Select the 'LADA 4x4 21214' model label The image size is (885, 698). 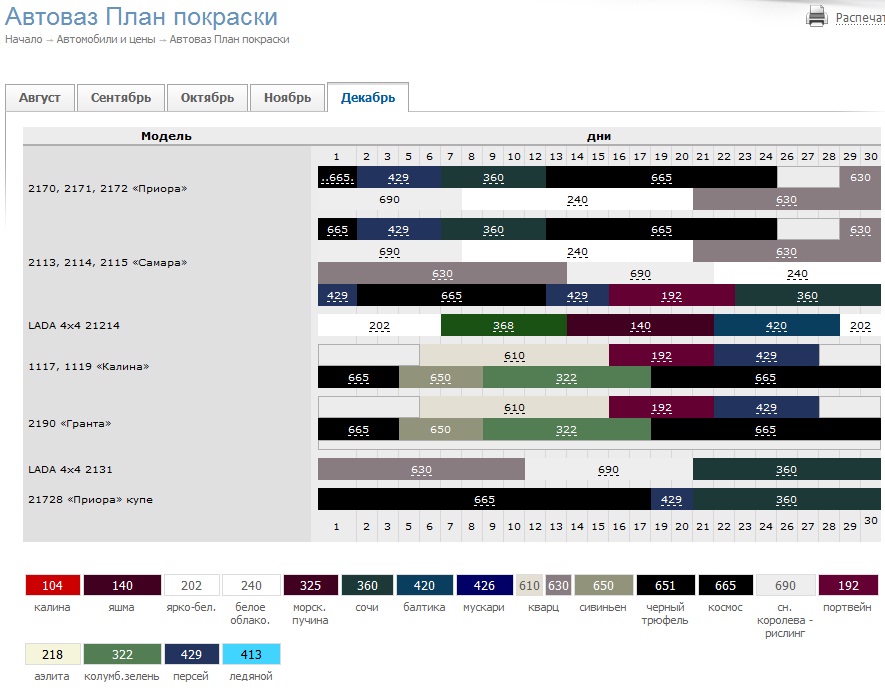(74, 326)
